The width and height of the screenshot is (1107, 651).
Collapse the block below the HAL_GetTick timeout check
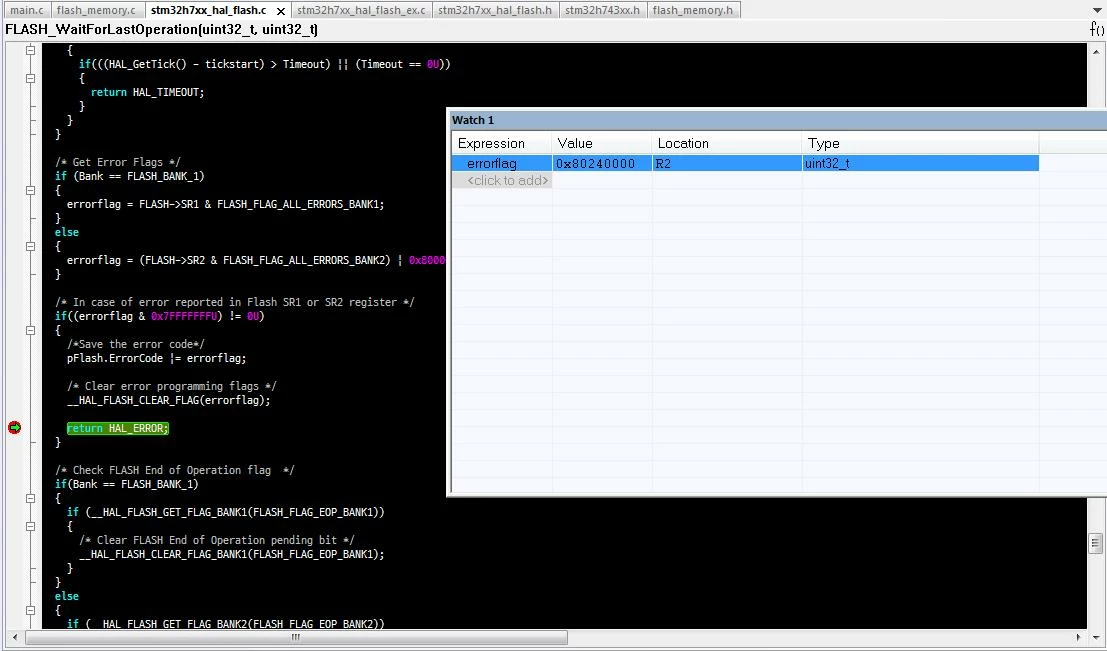[30, 78]
